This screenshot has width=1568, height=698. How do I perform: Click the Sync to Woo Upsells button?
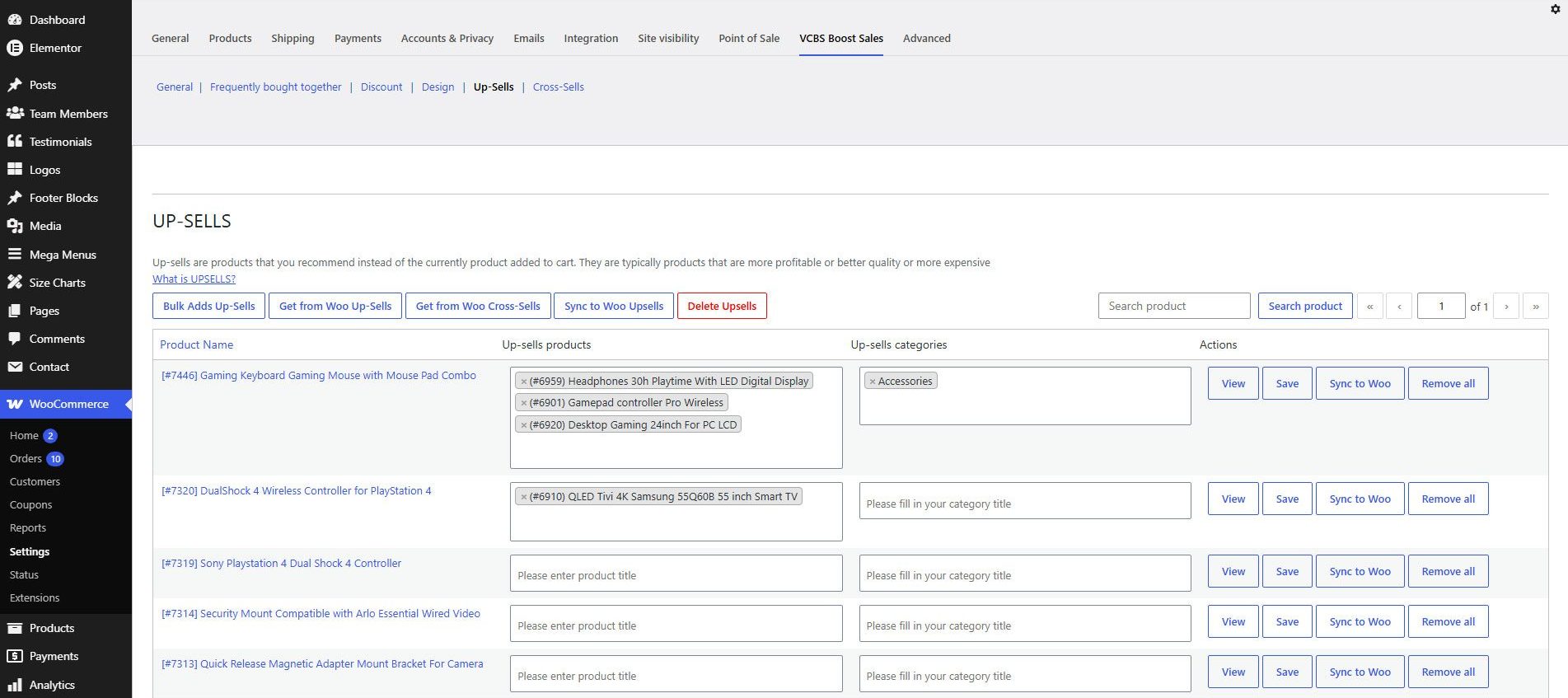614,306
